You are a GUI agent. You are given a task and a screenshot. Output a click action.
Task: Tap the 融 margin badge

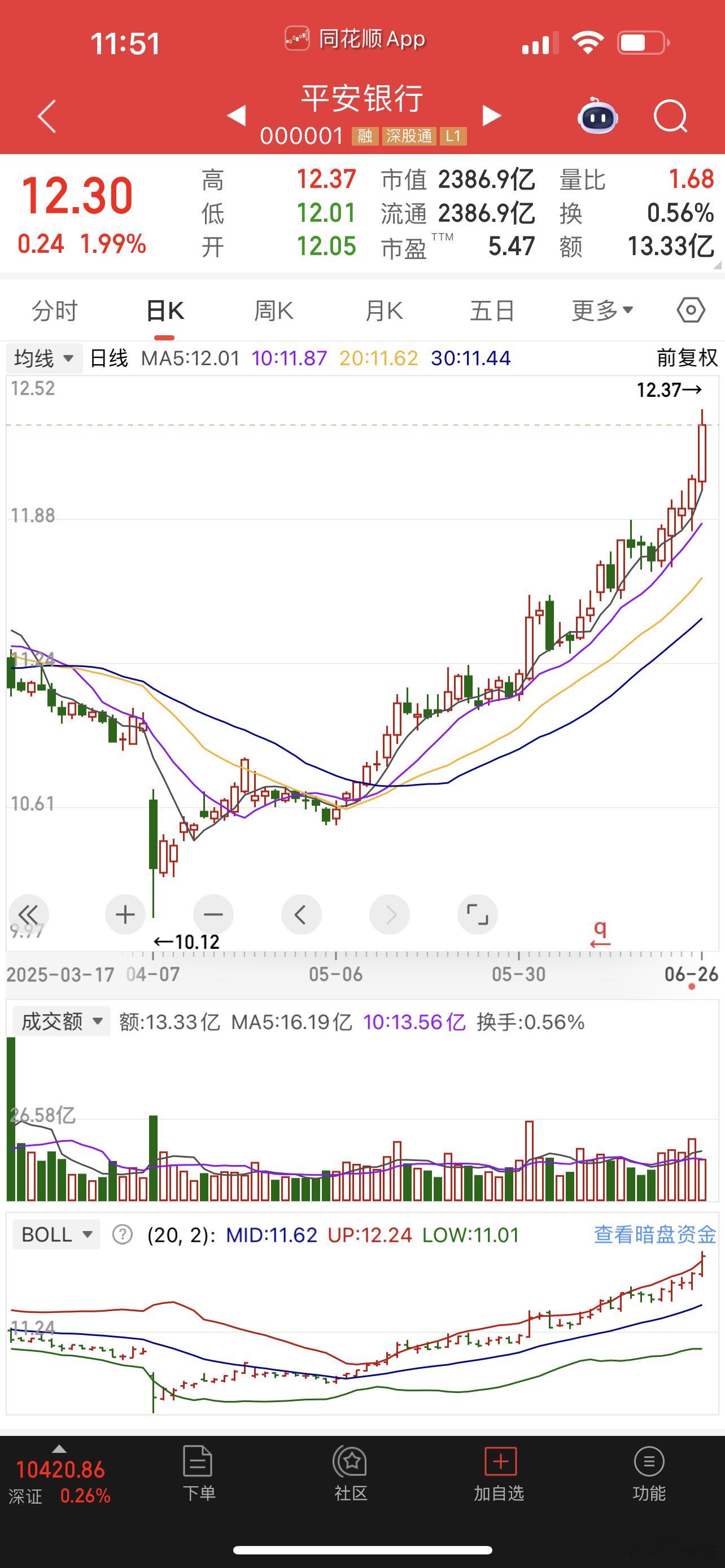point(365,135)
